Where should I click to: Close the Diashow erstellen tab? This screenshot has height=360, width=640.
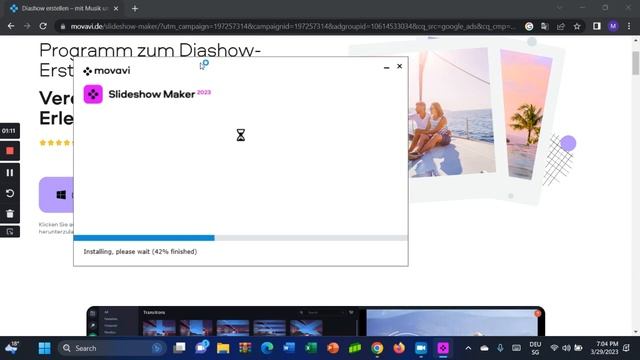point(116,8)
